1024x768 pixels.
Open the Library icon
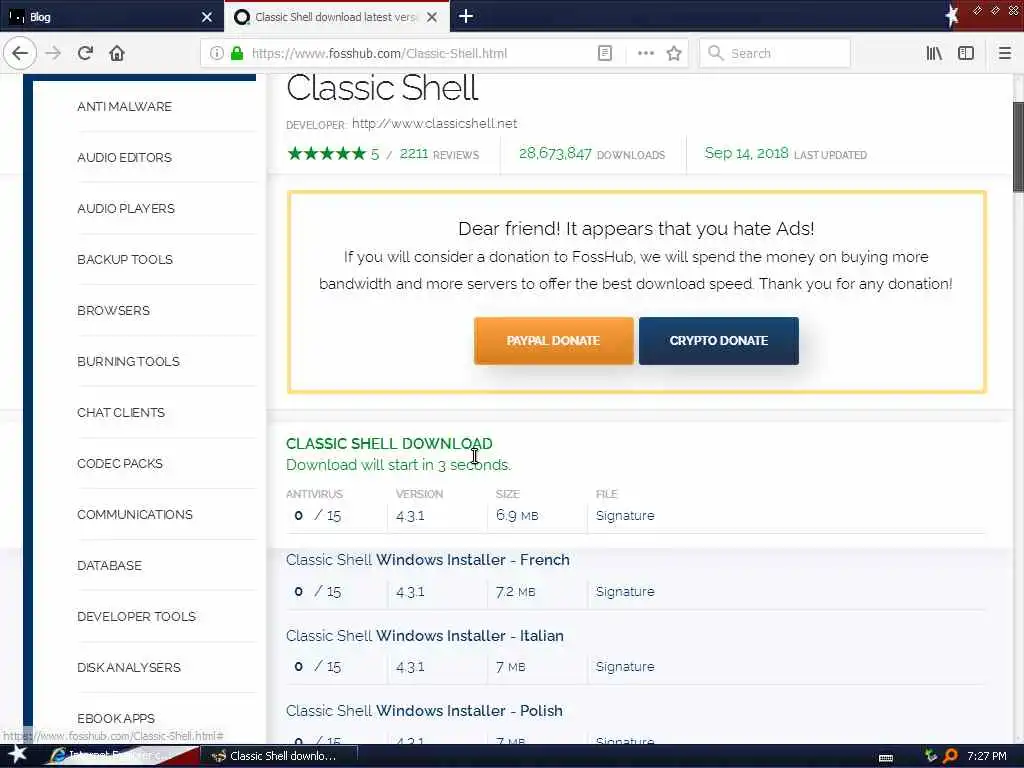point(934,53)
